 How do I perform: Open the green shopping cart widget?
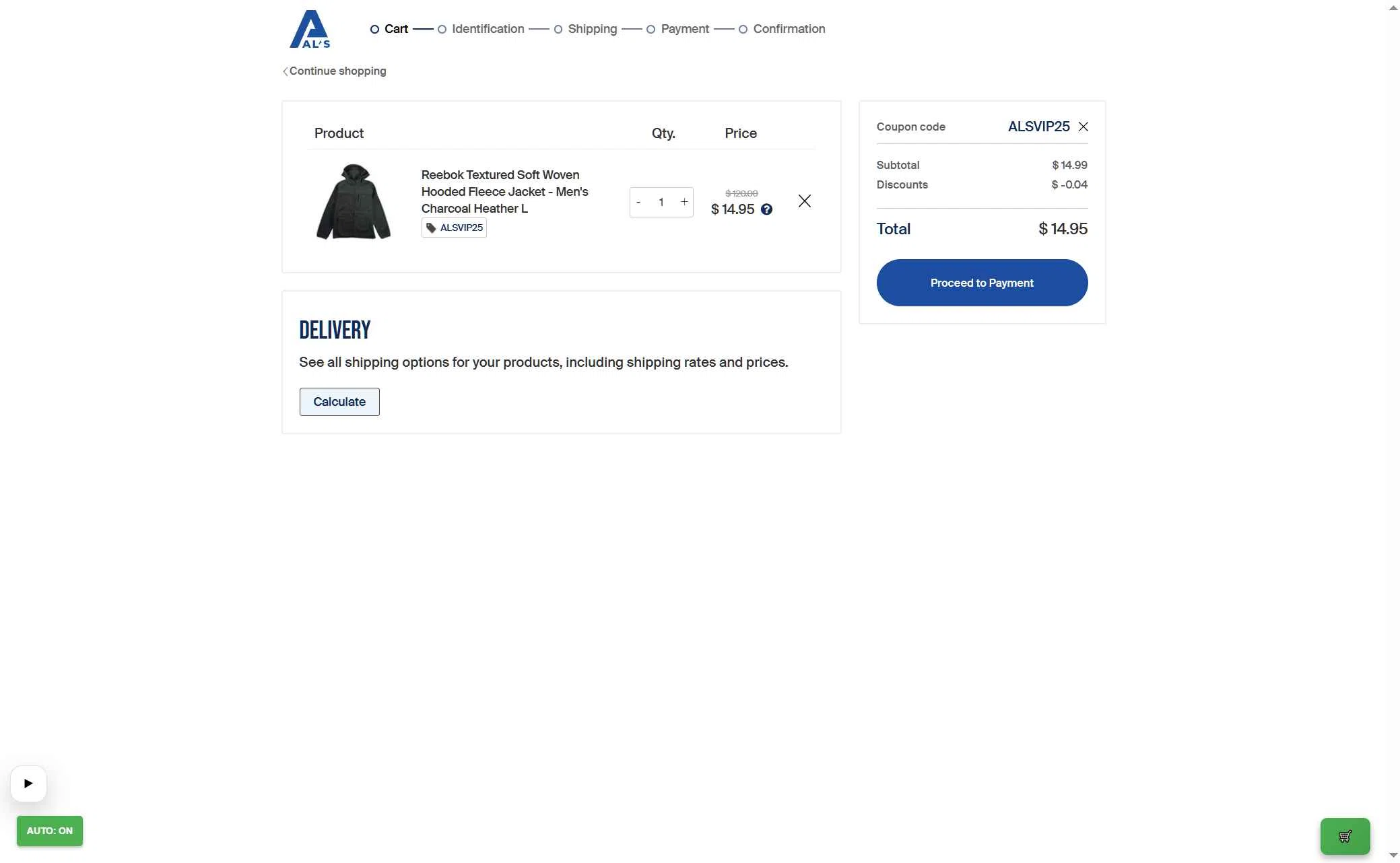[1344, 836]
